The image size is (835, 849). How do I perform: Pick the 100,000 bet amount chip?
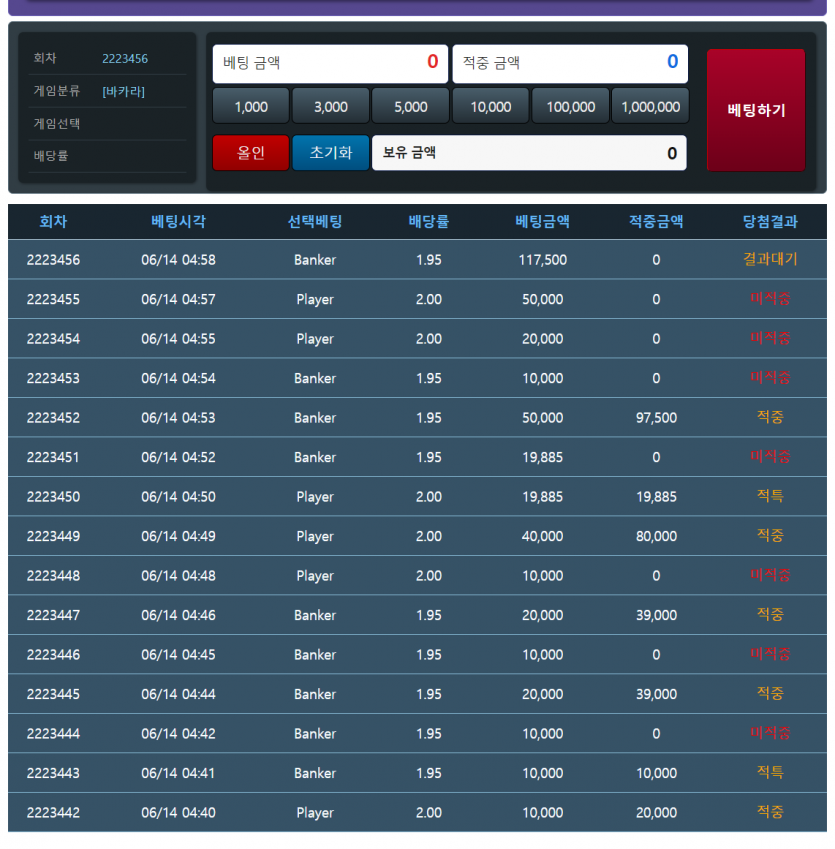(570, 106)
